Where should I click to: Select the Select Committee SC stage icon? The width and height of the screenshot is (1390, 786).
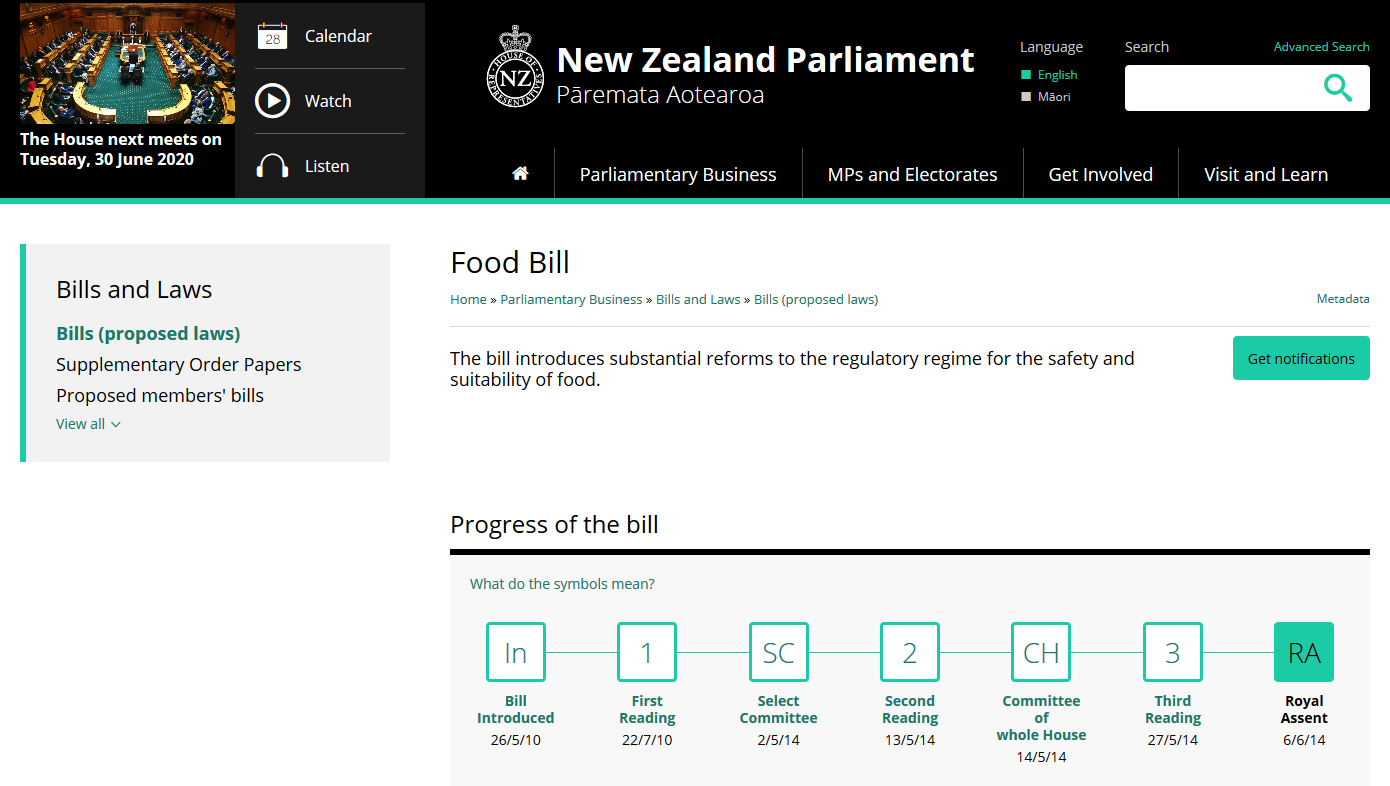[x=778, y=652]
